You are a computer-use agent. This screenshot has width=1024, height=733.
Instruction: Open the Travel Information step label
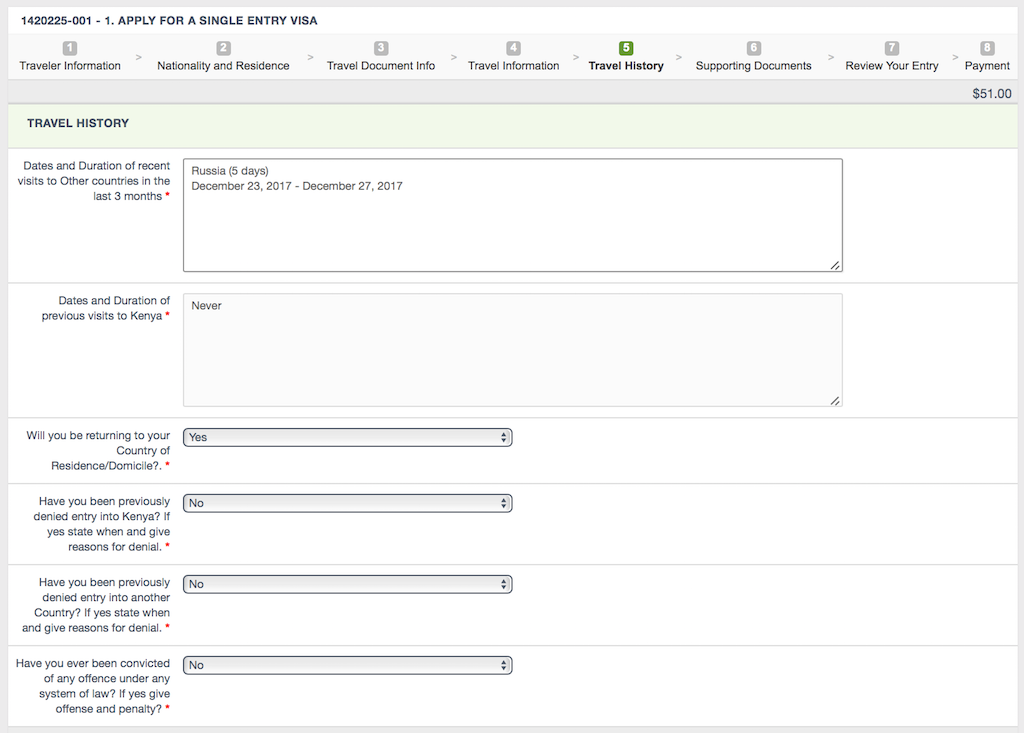[x=513, y=66]
